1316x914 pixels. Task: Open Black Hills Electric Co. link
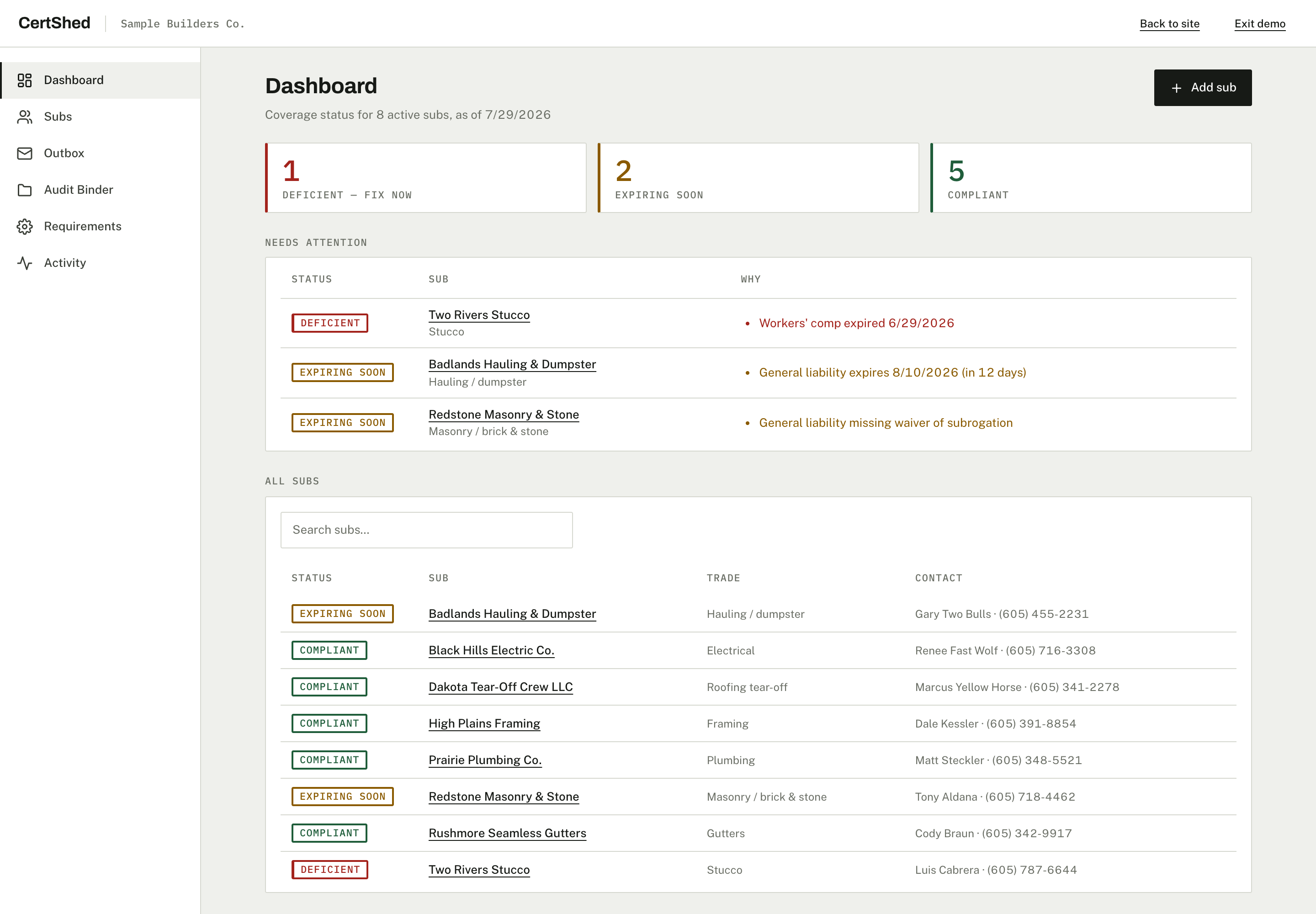coord(491,651)
